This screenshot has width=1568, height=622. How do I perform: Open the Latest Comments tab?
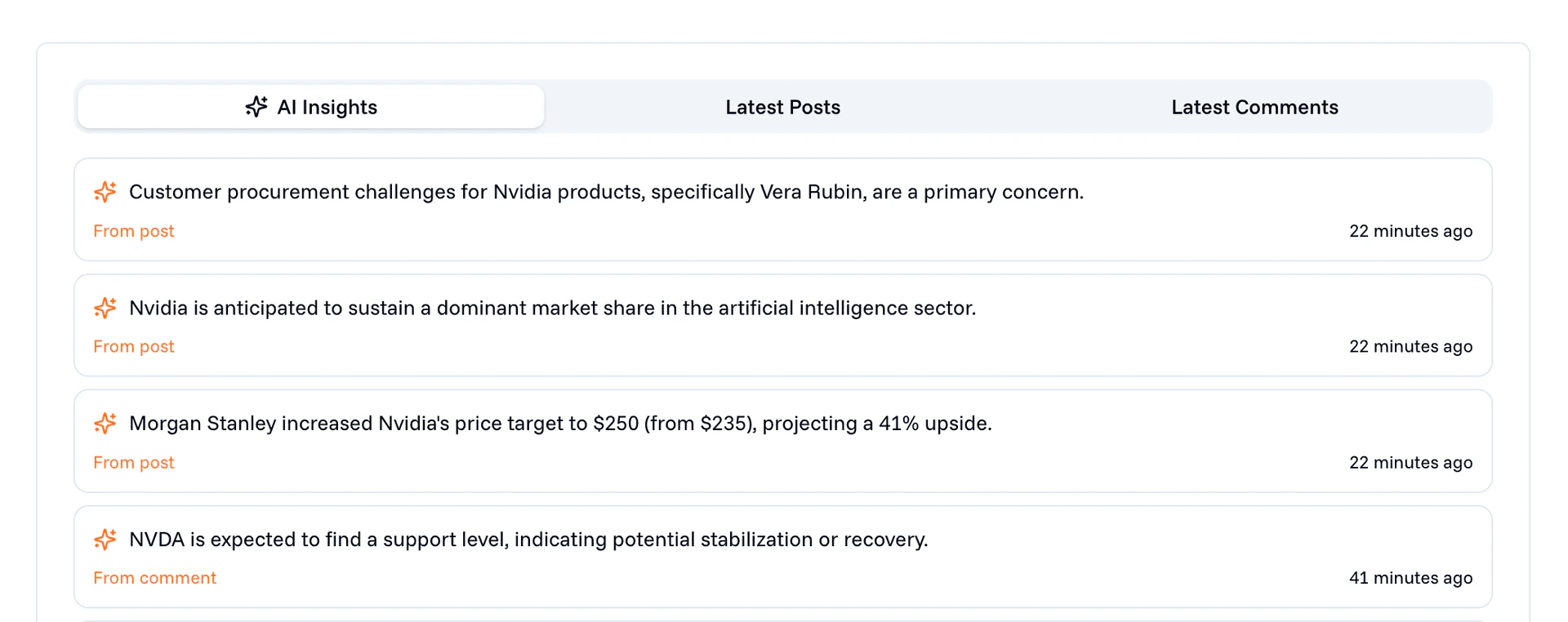1254,106
